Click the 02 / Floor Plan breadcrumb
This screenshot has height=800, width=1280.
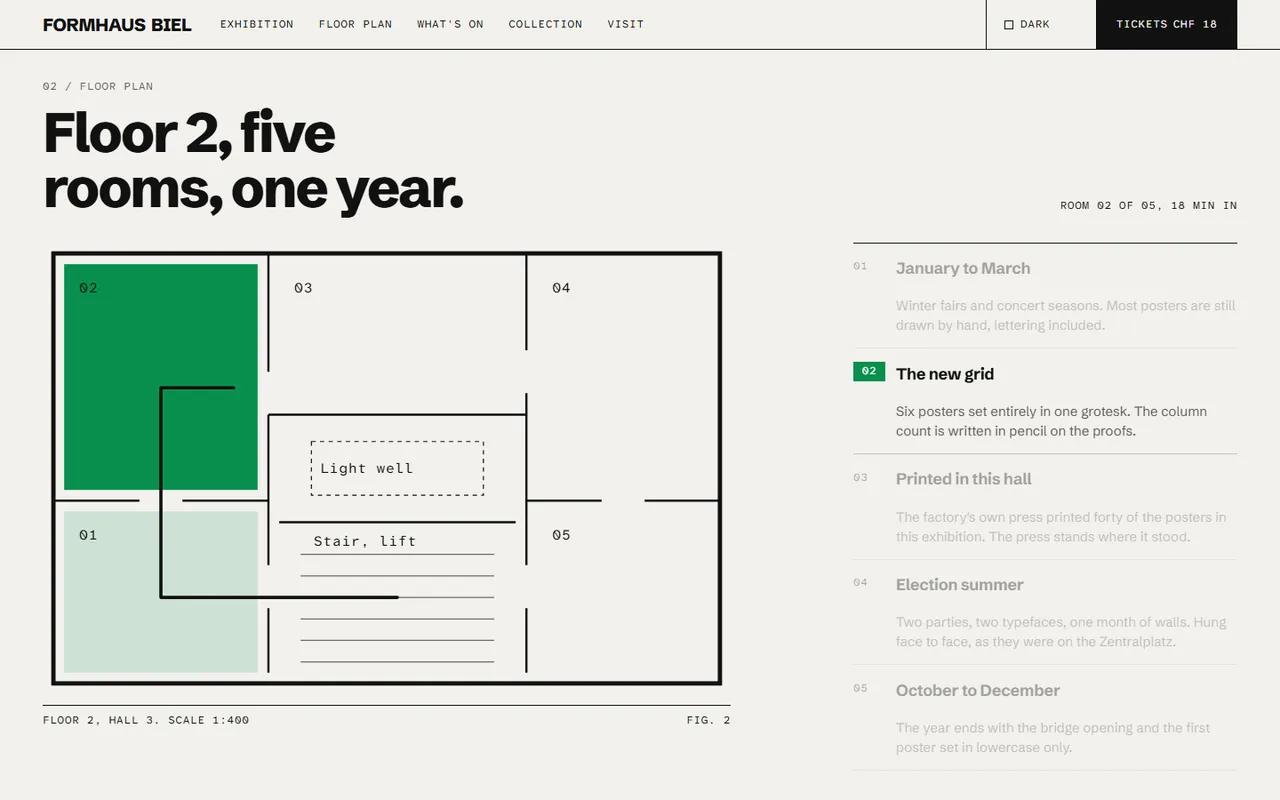[98, 86]
